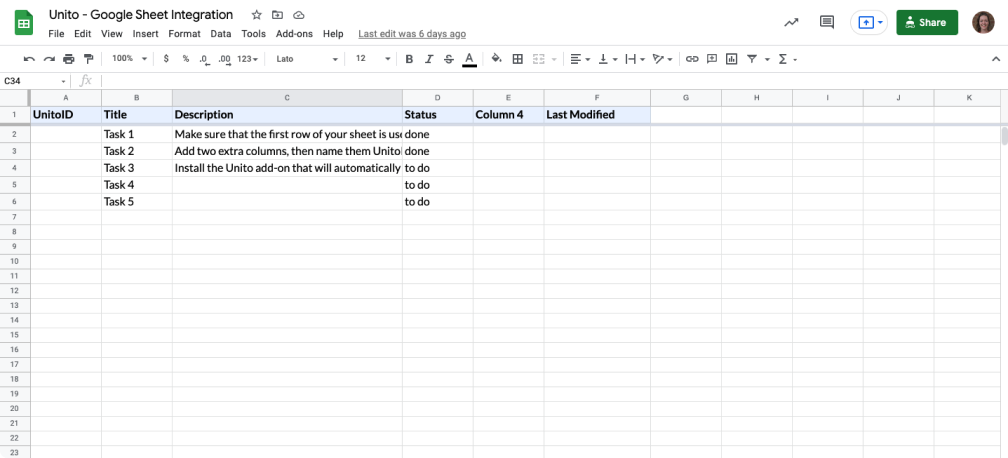Decrease decimal places
The width and height of the screenshot is (1008, 458).
pyautogui.click(x=204, y=59)
